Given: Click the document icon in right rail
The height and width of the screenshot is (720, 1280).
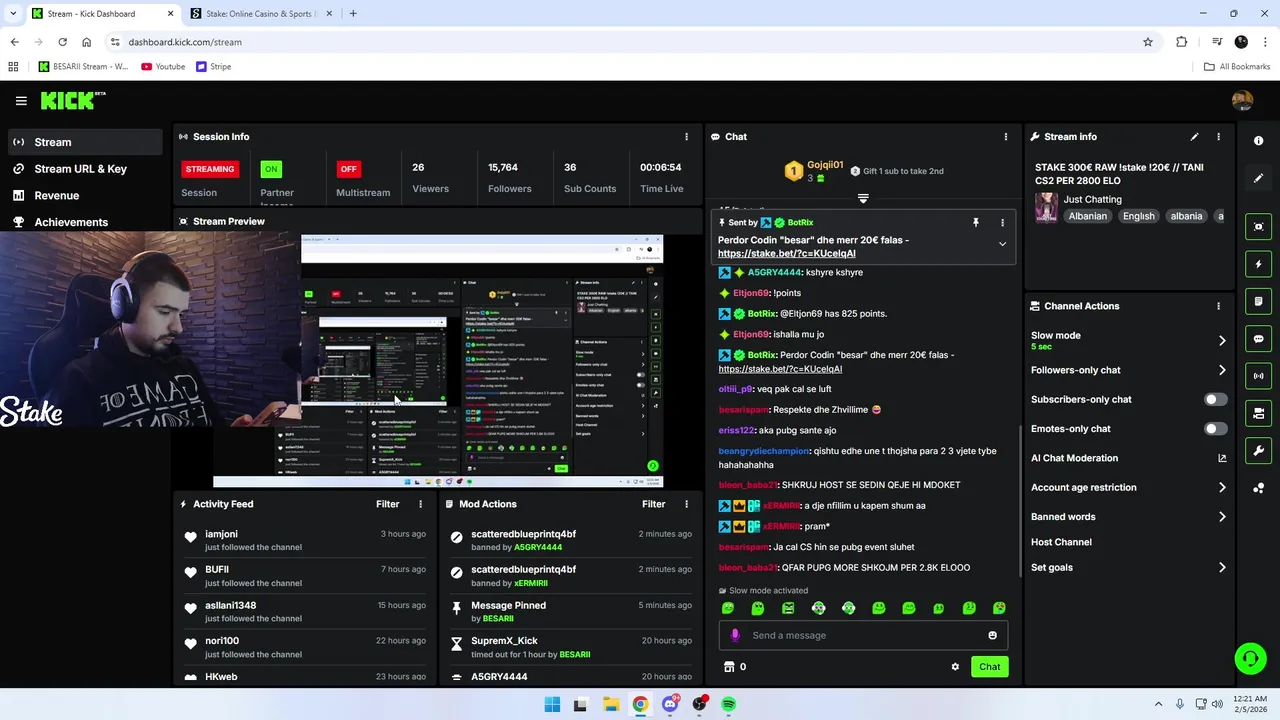Looking at the screenshot, I should point(1258,301).
